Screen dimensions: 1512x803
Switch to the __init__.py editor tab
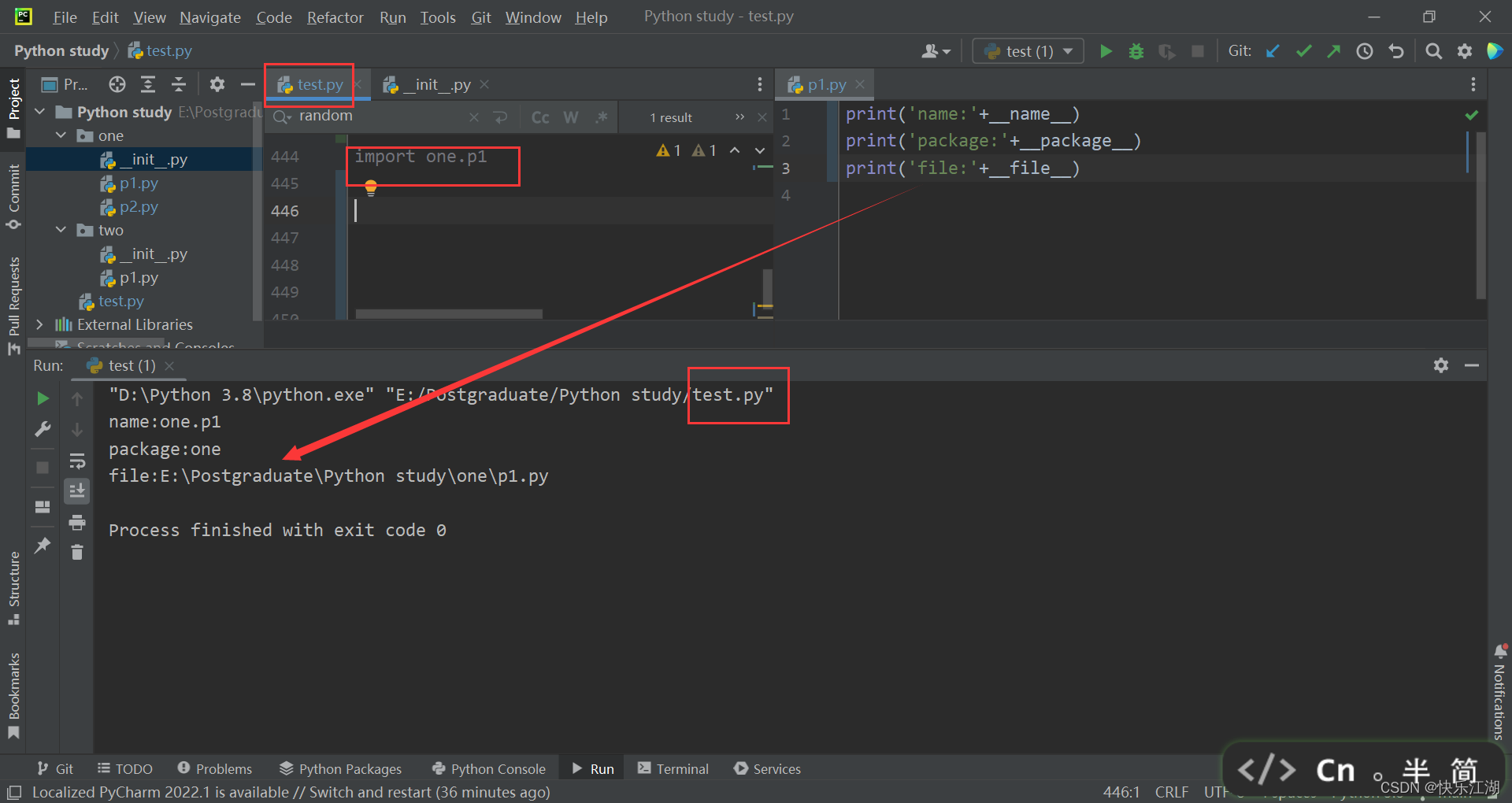[x=436, y=84]
